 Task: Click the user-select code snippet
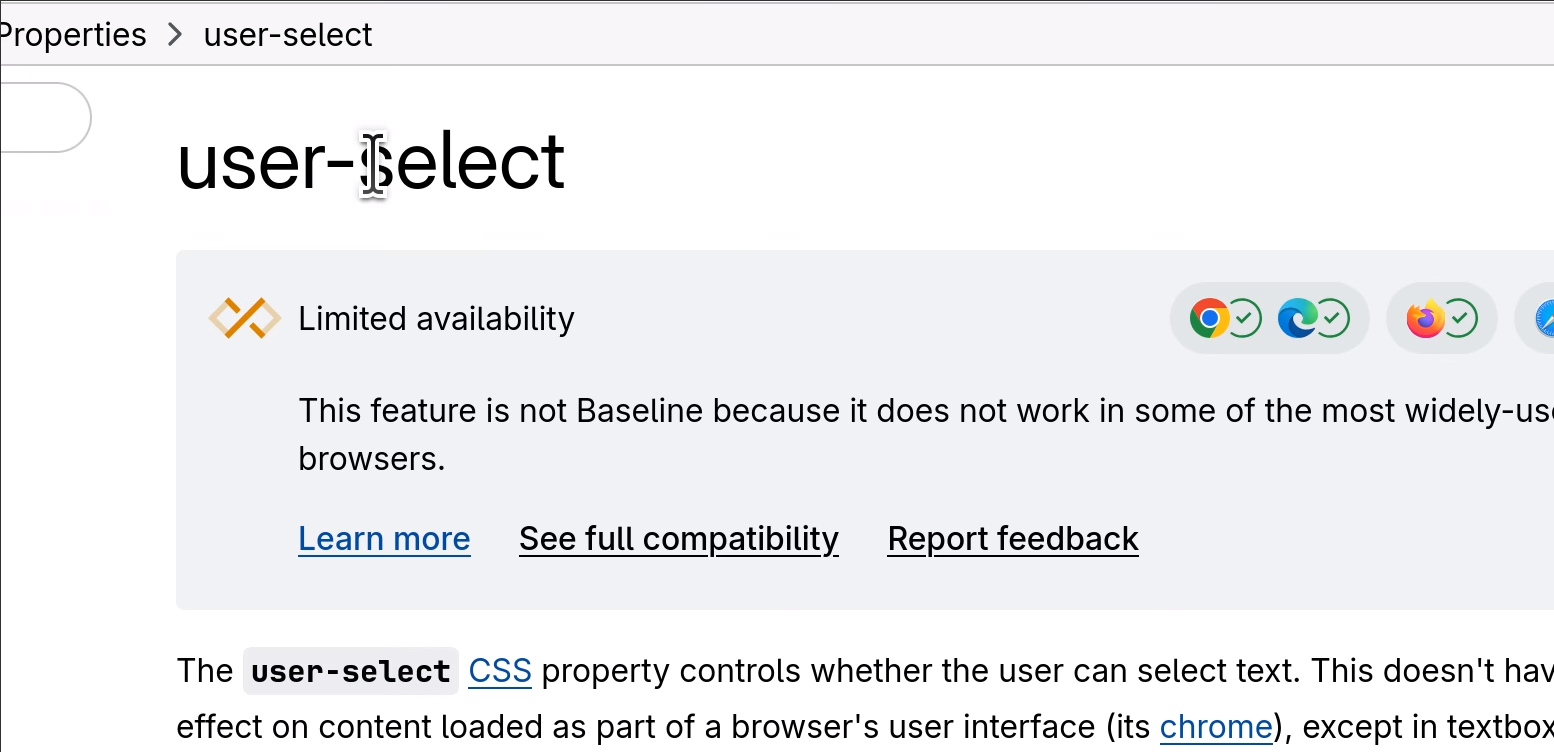pyautogui.click(x=350, y=671)
